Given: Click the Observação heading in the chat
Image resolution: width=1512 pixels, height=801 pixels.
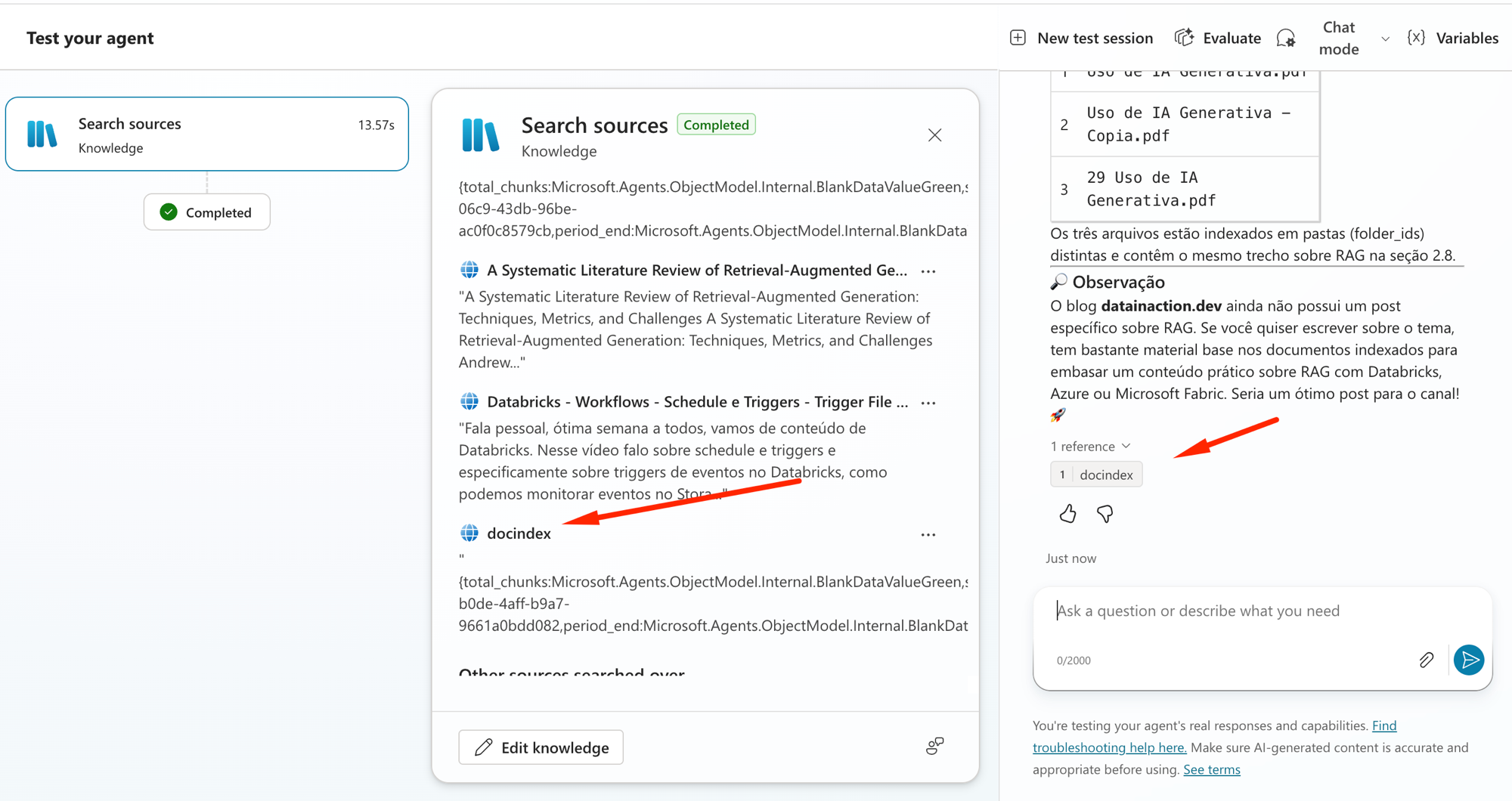Looking at the screenshot, I should click(1118, 282).
